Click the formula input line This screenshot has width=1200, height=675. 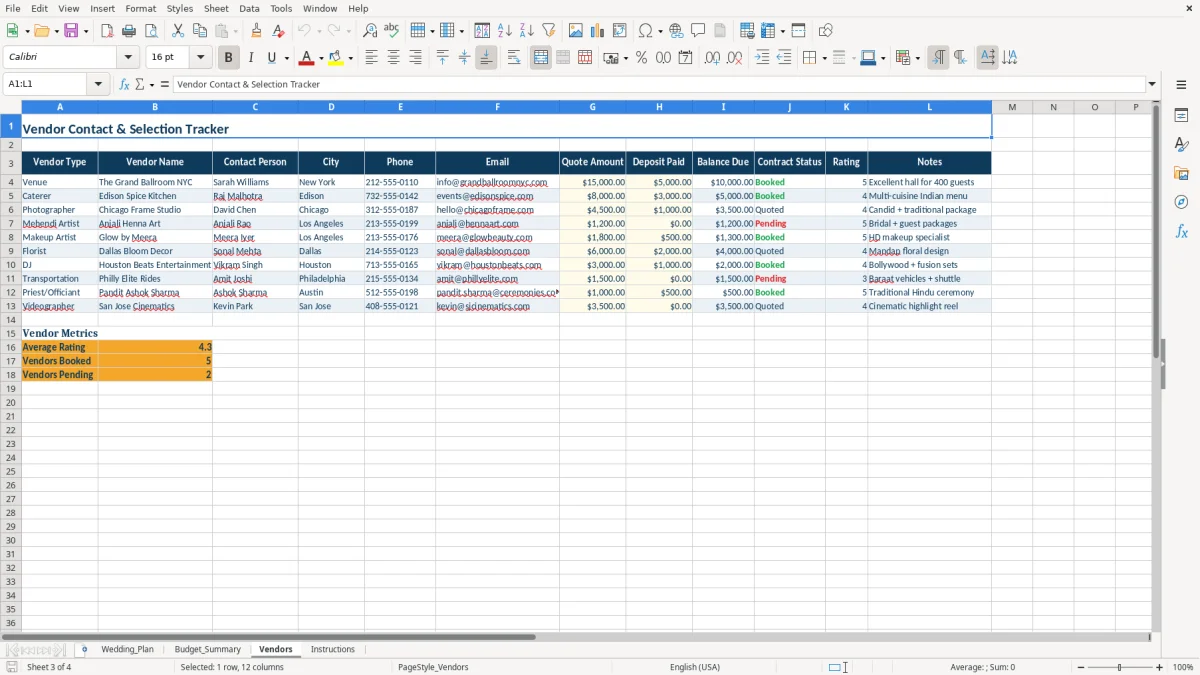[x=659, y=85]
